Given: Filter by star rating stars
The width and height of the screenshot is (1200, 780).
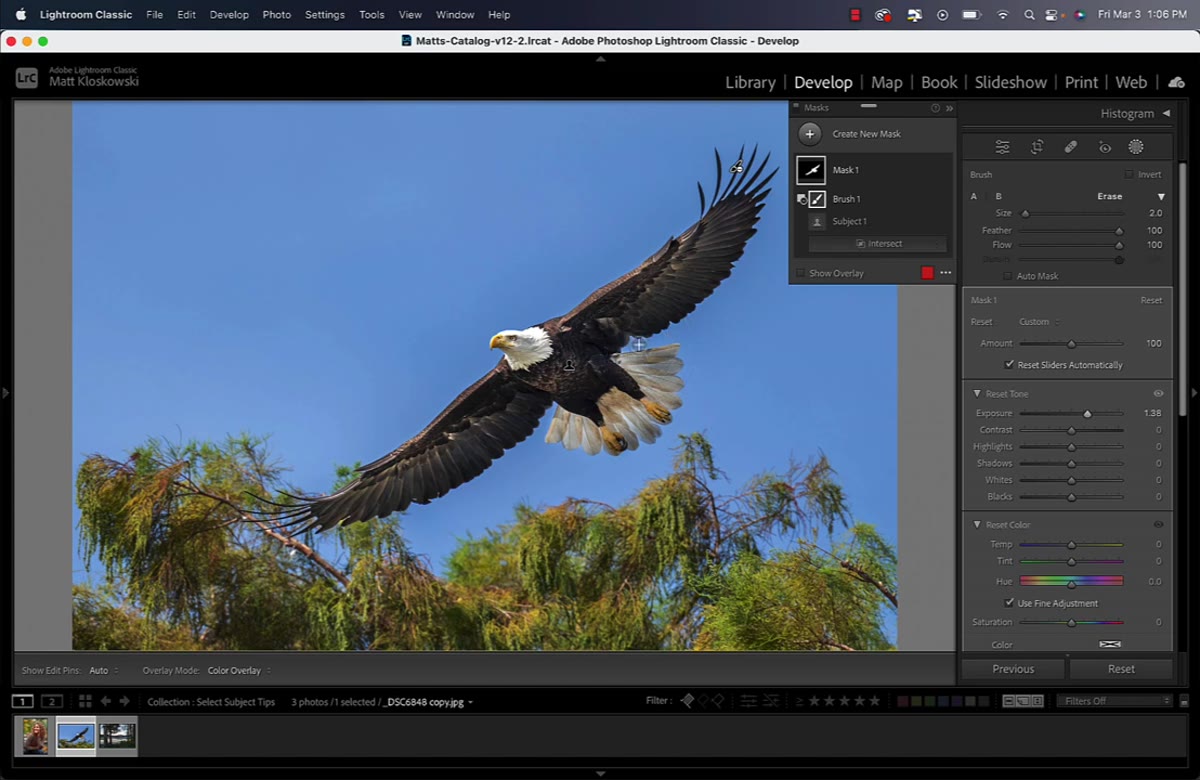Looking at the screenshot, I should (x=845, y=701).
